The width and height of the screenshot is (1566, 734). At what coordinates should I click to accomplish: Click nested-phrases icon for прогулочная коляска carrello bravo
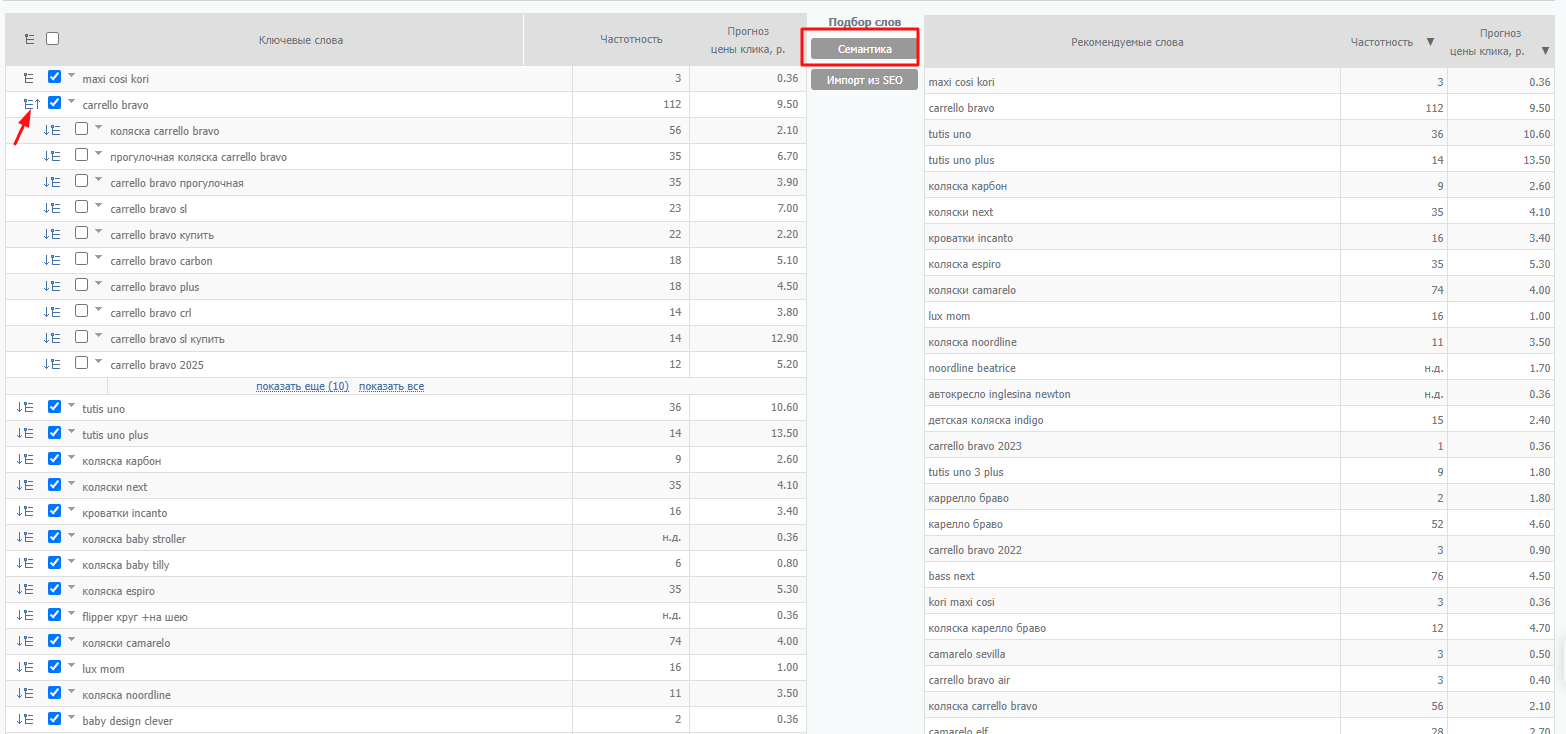tap(53, 155)
